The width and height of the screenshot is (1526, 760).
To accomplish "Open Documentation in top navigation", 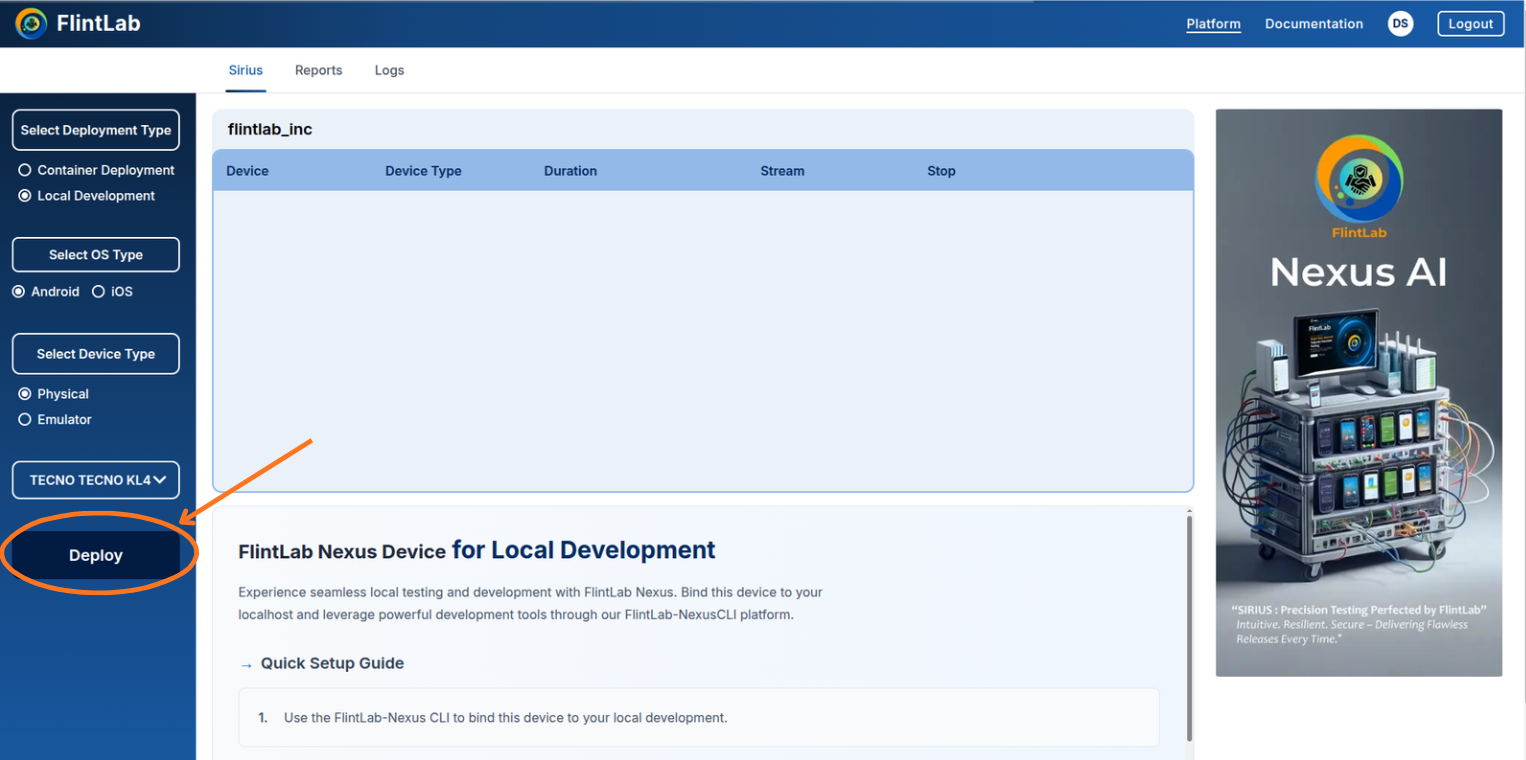I will pos(1314,24).
